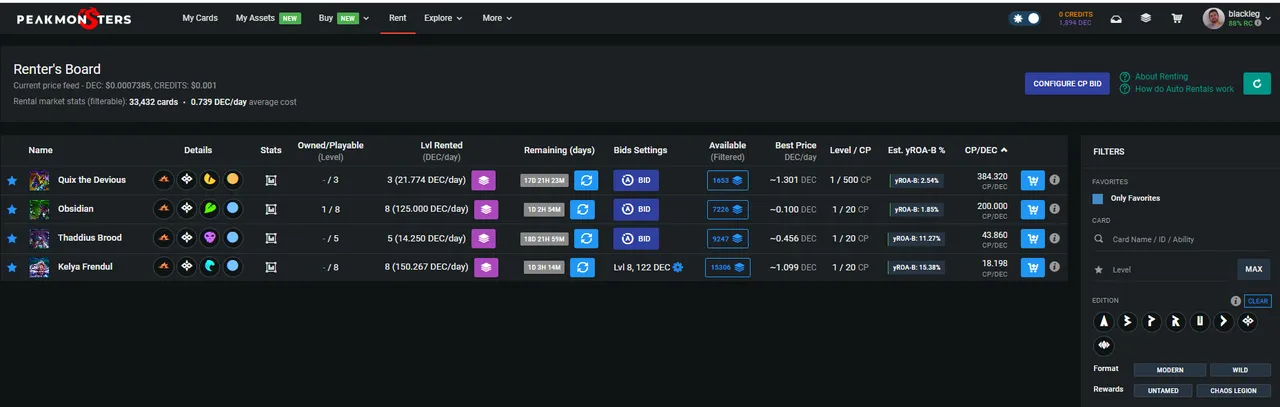Click the add-to-cart button for Obsidian
The height and width of the screenshot is (407, 1280).
1032,209
